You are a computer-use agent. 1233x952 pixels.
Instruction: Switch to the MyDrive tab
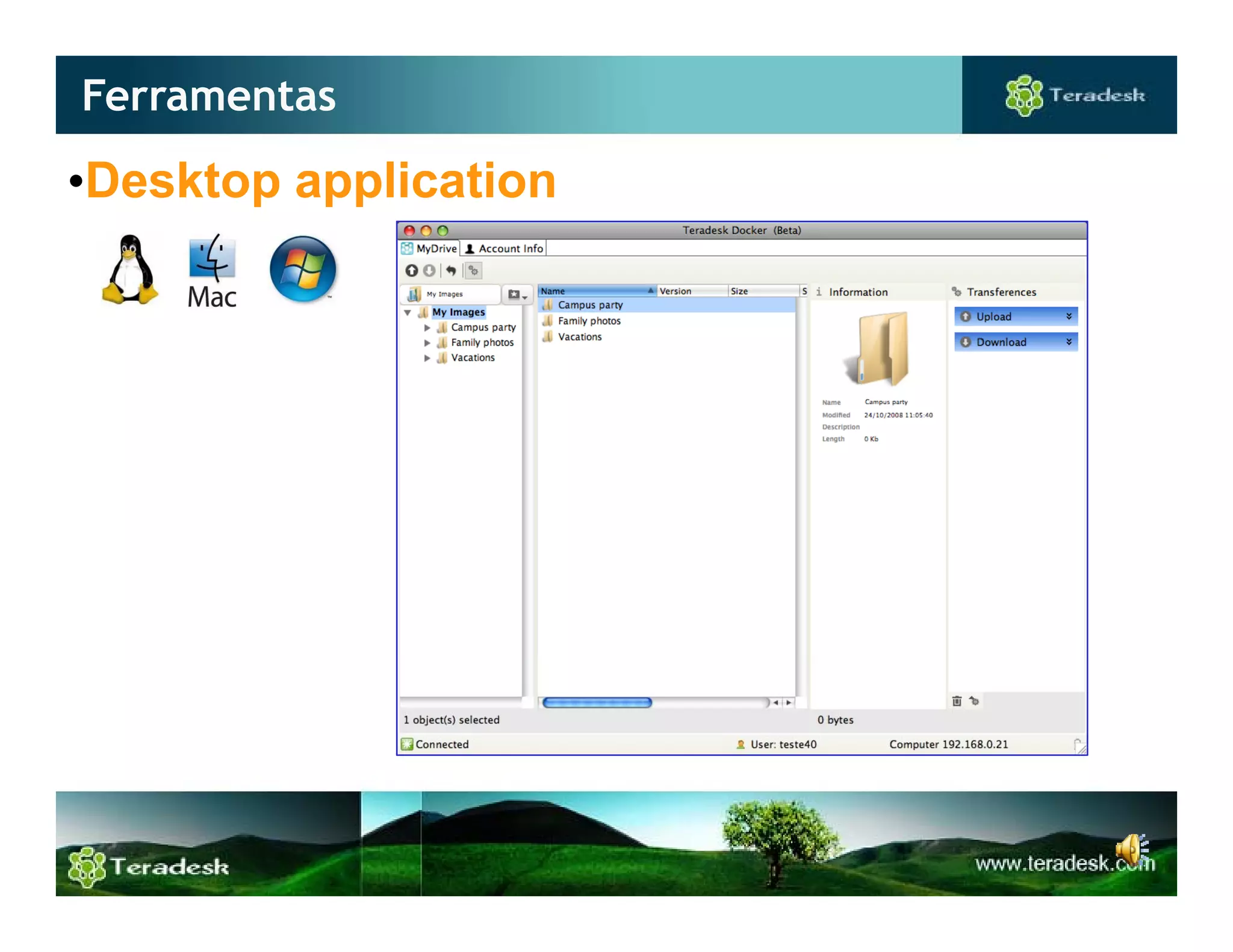click(430, 249)
